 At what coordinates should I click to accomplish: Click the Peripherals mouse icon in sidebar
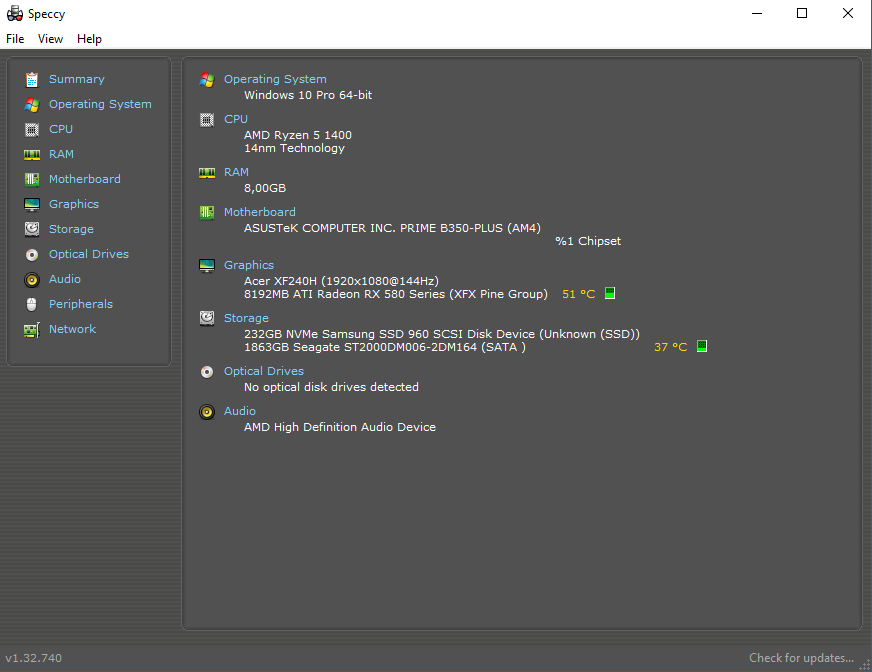coord(32,305)
